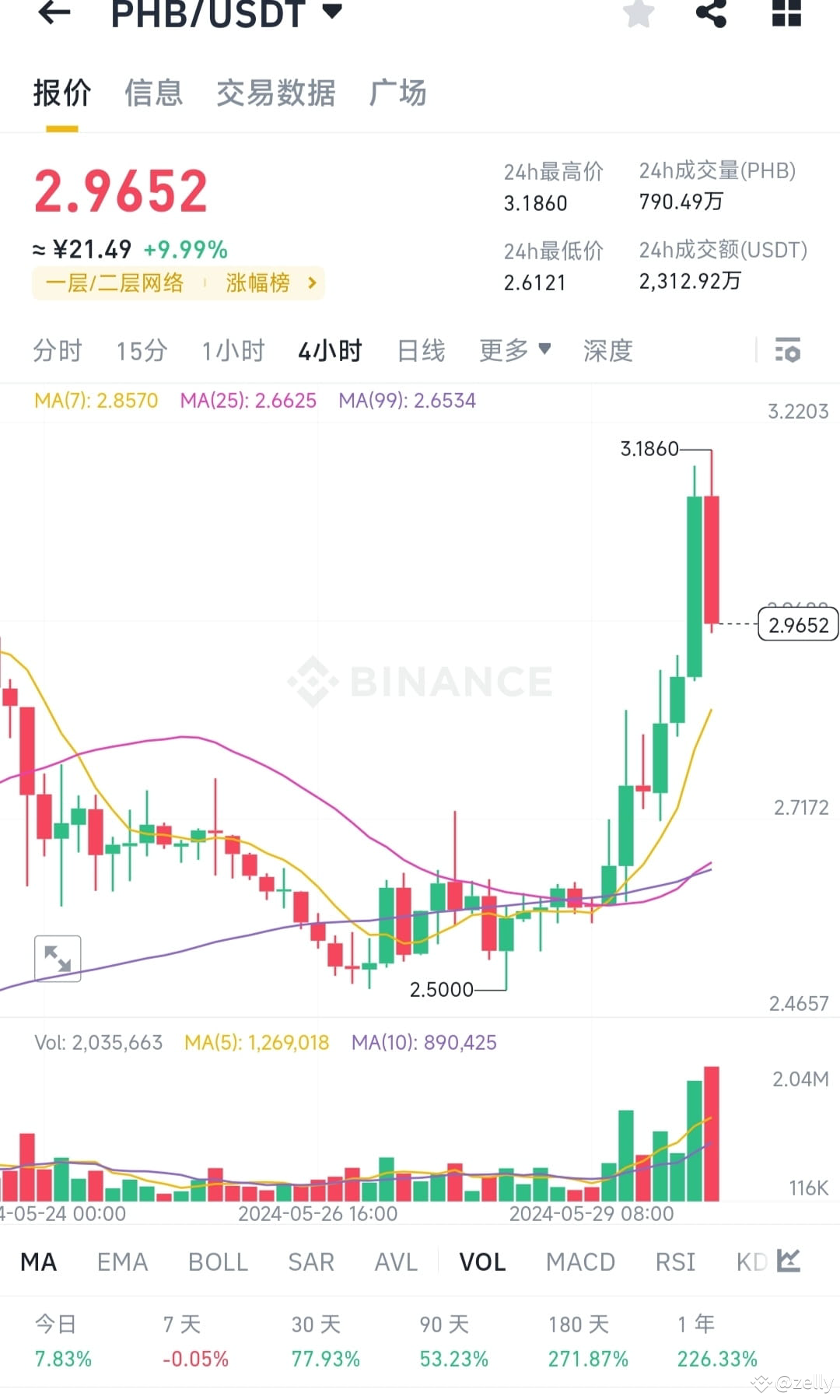The image size is (840, 1400).
Task: Tap the 一层/二层网络 category tag
Action: [x=115, y=282]
